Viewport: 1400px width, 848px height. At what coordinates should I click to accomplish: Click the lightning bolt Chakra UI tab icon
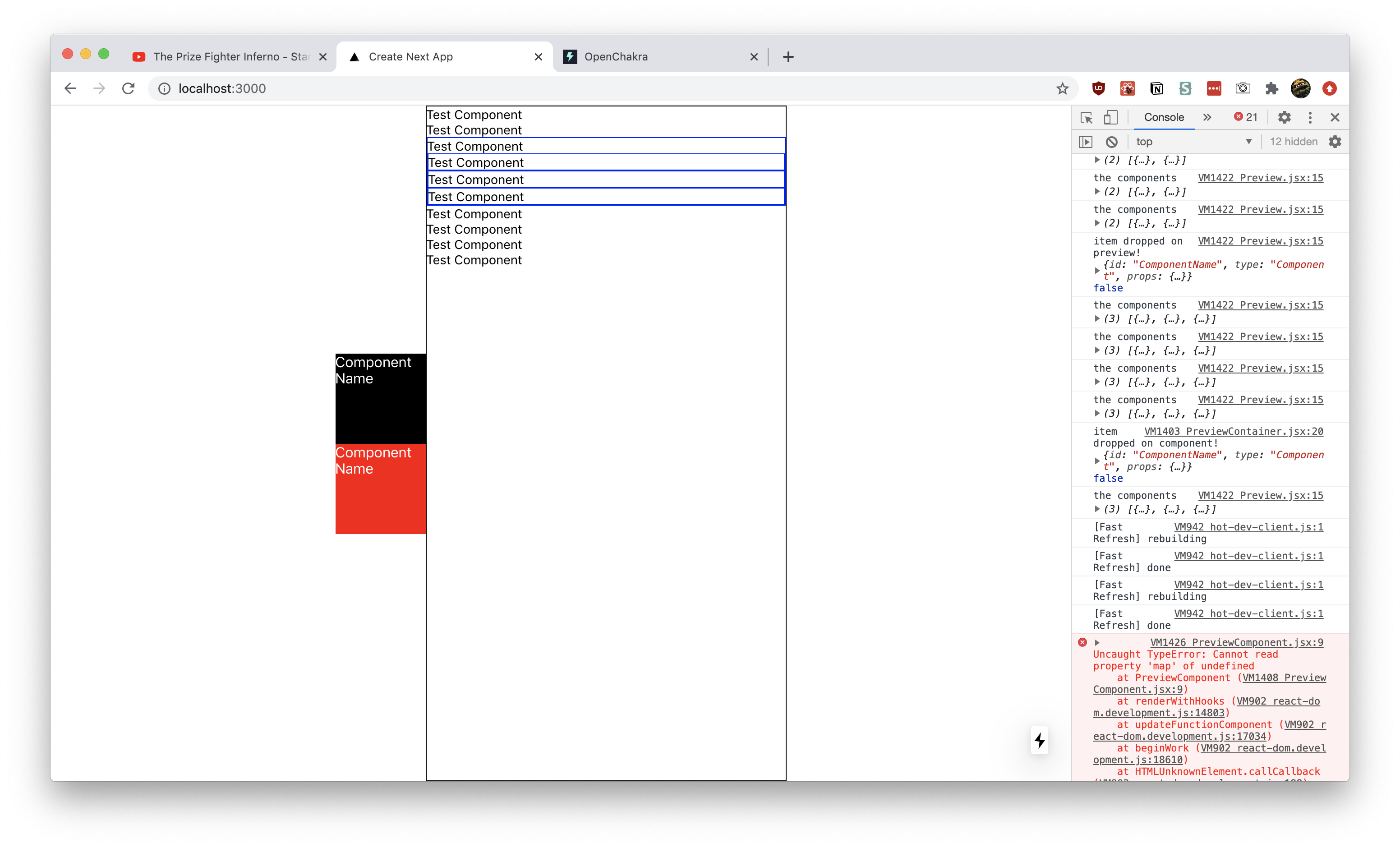coord(570,56)
